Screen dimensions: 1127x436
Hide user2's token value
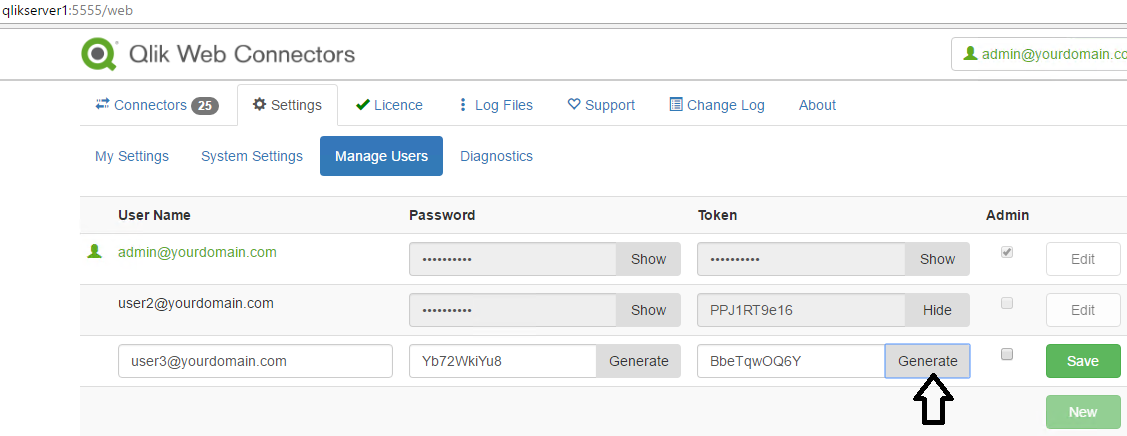click(x=937, y=310)
